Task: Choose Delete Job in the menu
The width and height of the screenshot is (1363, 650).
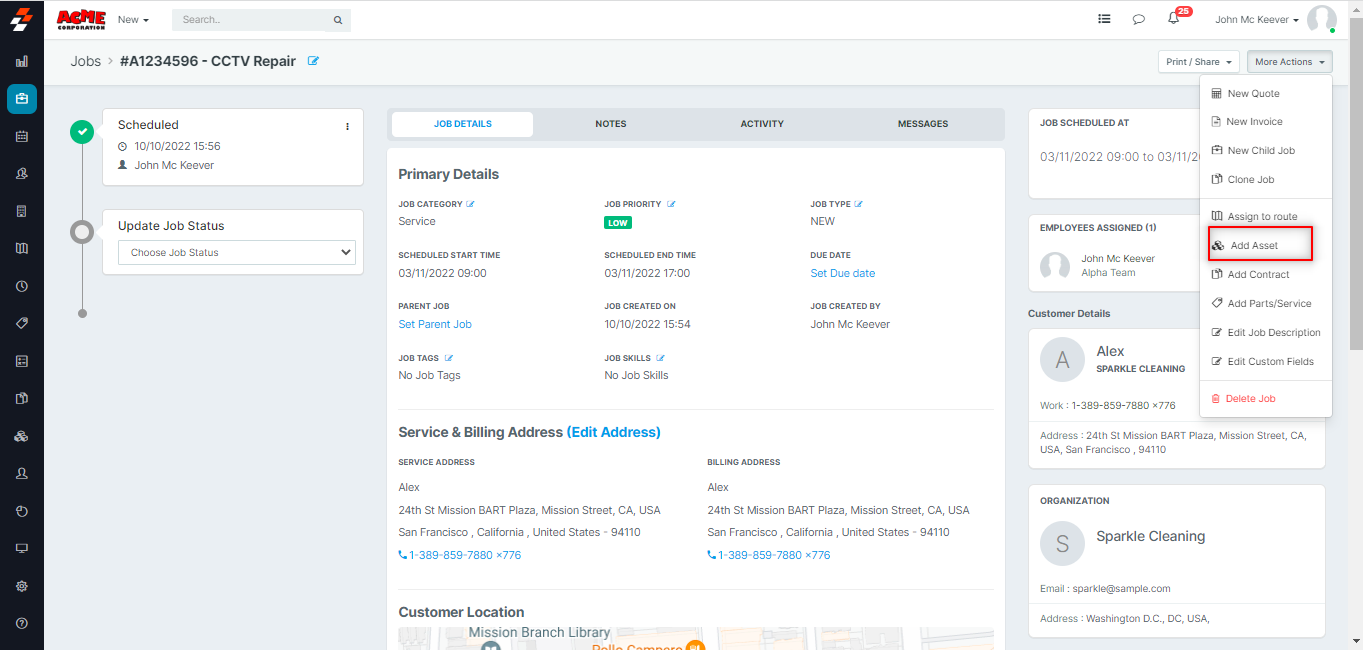Action: (x=1250, y=399)
